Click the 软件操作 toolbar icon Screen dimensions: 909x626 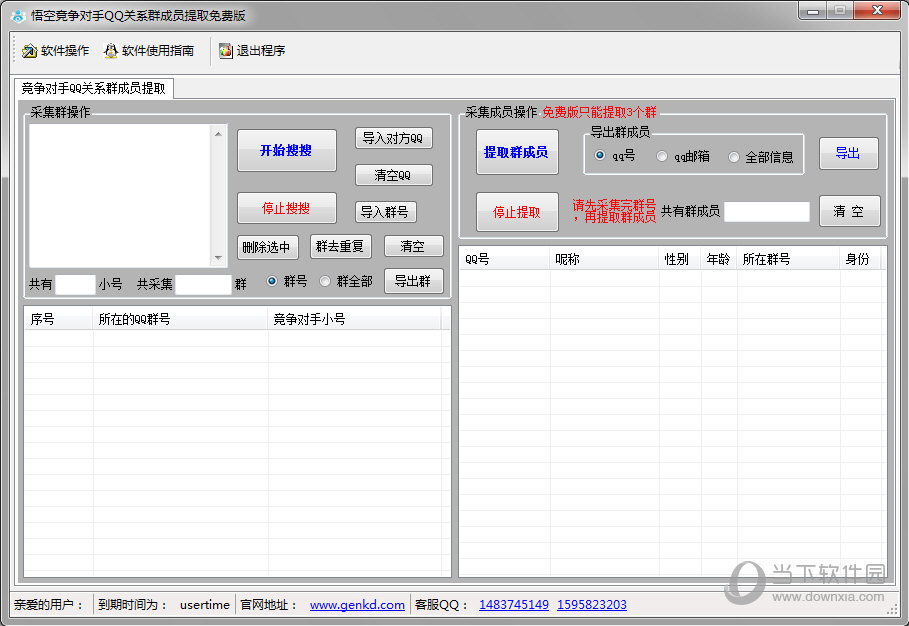coord(29,51)
